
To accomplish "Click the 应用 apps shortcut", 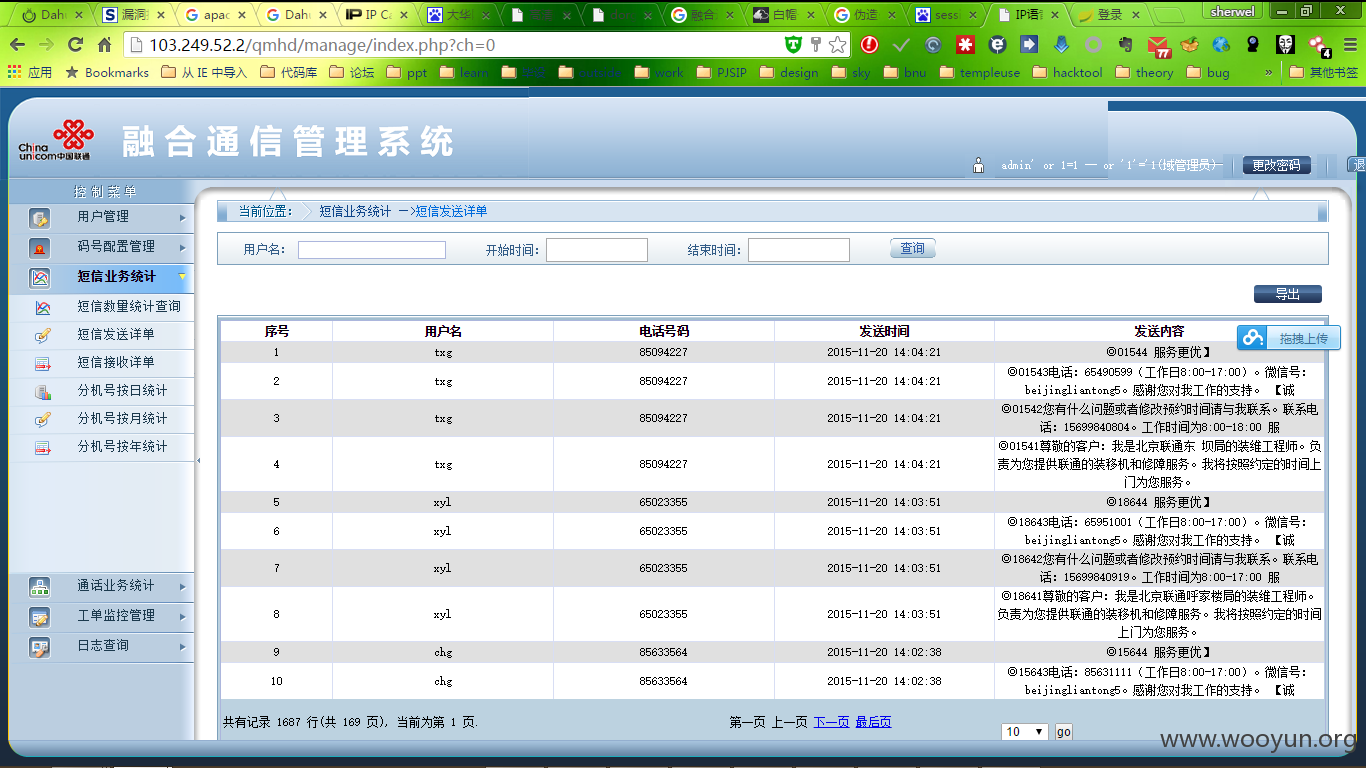I will point(29,72).
